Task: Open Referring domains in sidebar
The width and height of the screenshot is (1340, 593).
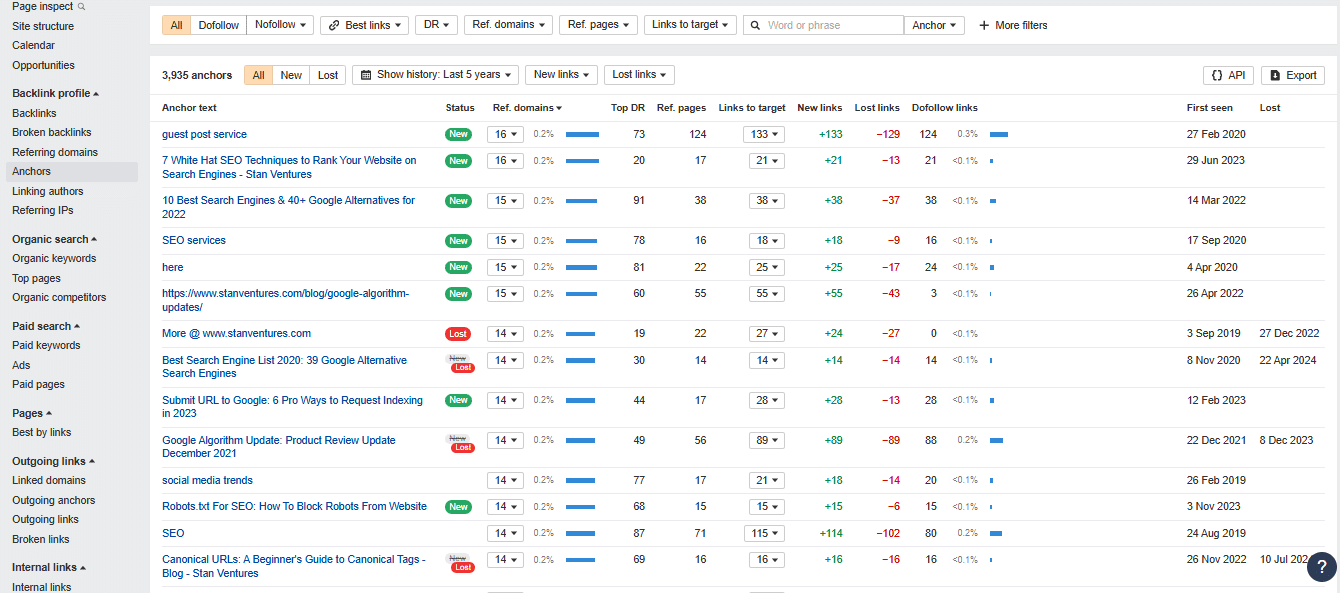Action: point(55,152)
